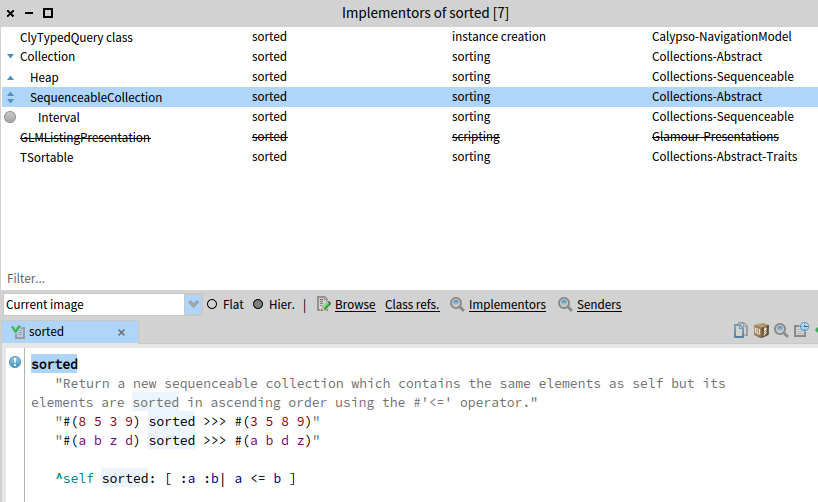This screenshot has height=502, width=818.
Task: Click the struck-through scripting protocol cell
Action: [x=476, y=137]
